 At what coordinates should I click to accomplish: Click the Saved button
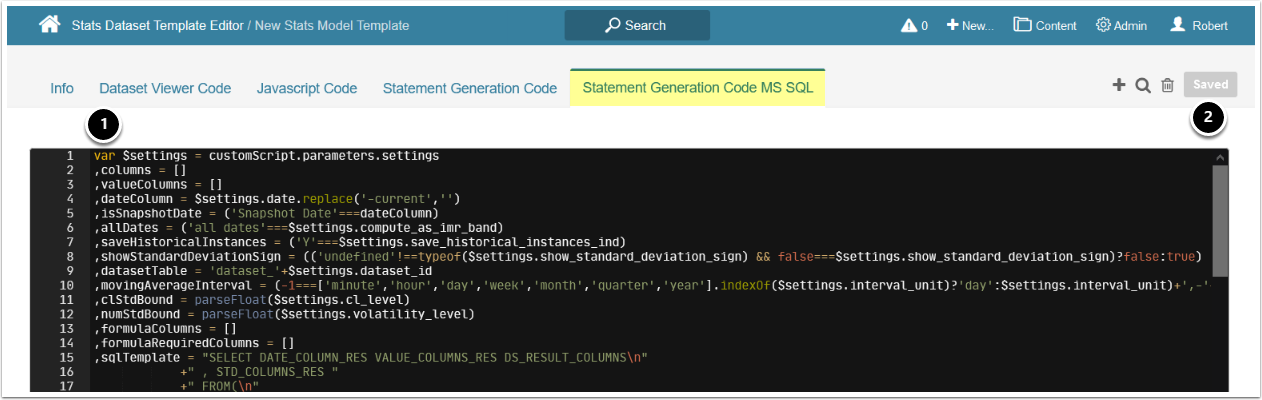pos(1210,85)
